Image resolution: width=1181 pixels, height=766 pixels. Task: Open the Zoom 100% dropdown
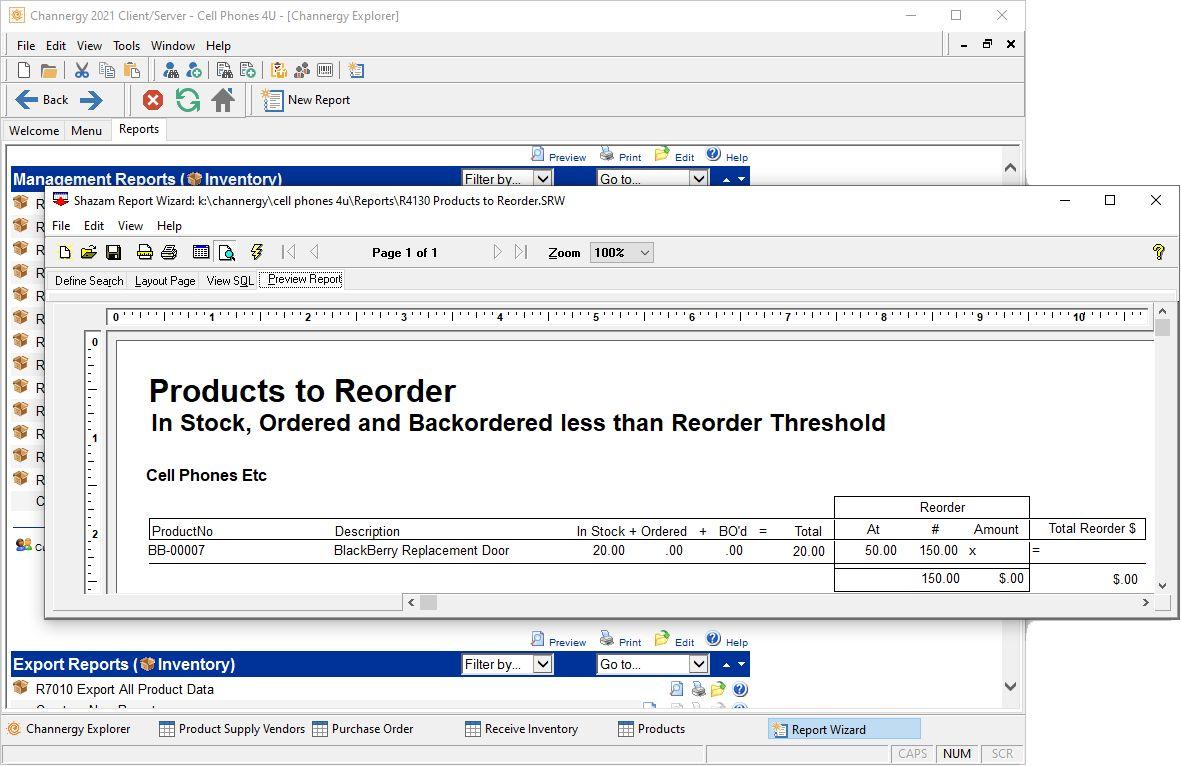pyautogui.click(x=622, y=252)
